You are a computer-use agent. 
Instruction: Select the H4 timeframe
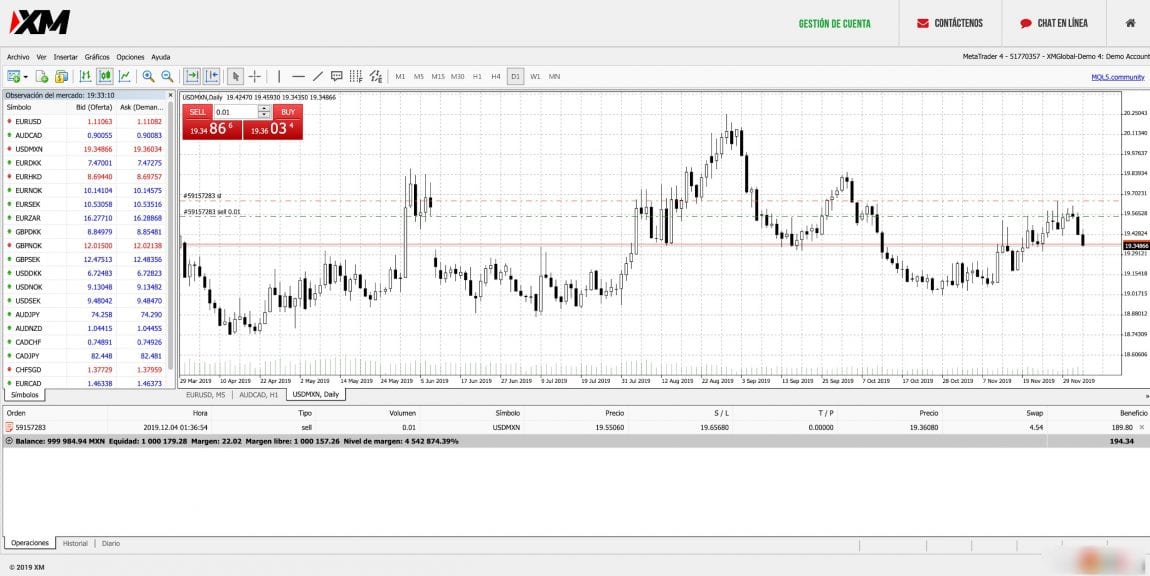click(496, 76)
